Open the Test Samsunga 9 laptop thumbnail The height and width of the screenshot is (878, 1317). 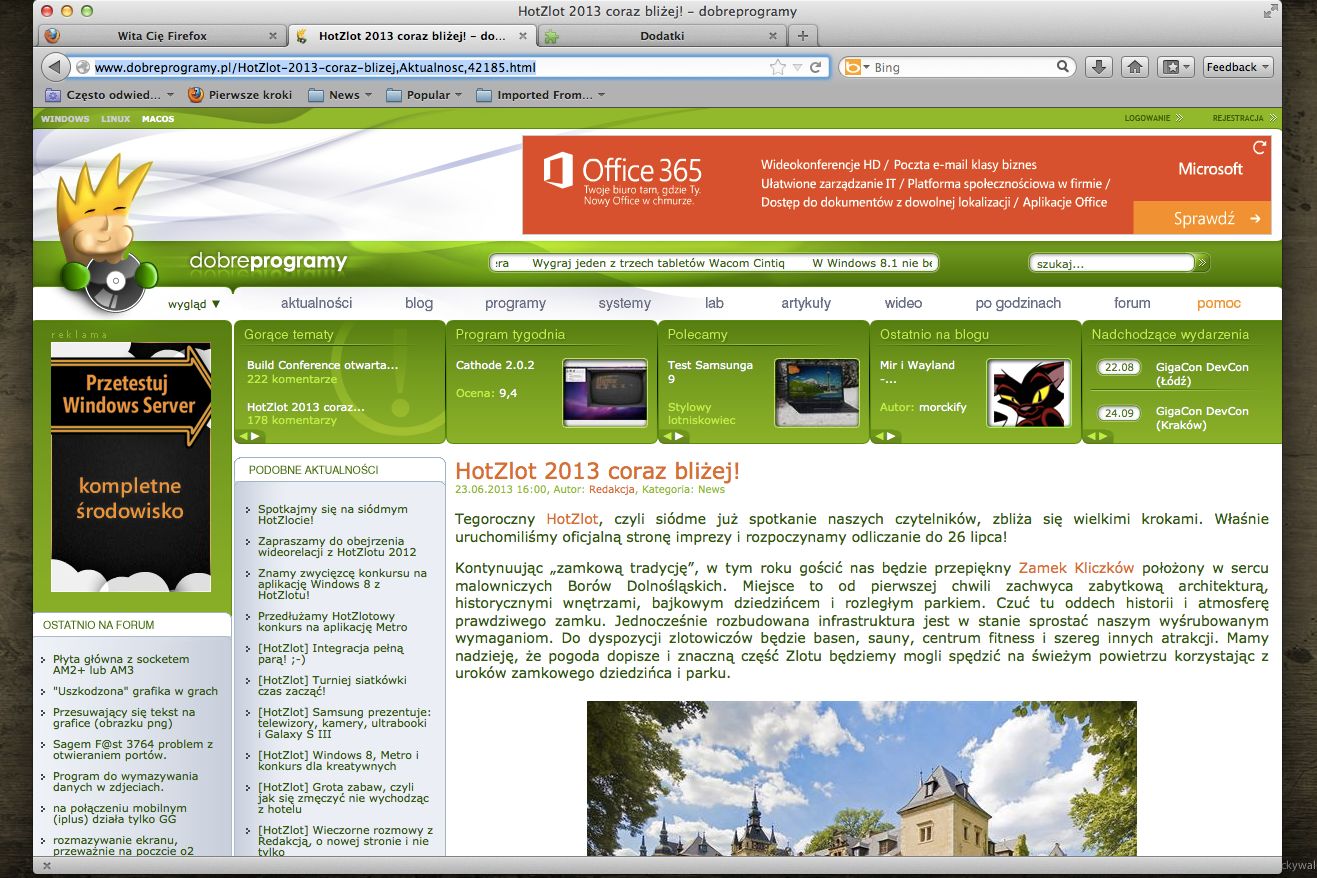(x=817, y=392)
